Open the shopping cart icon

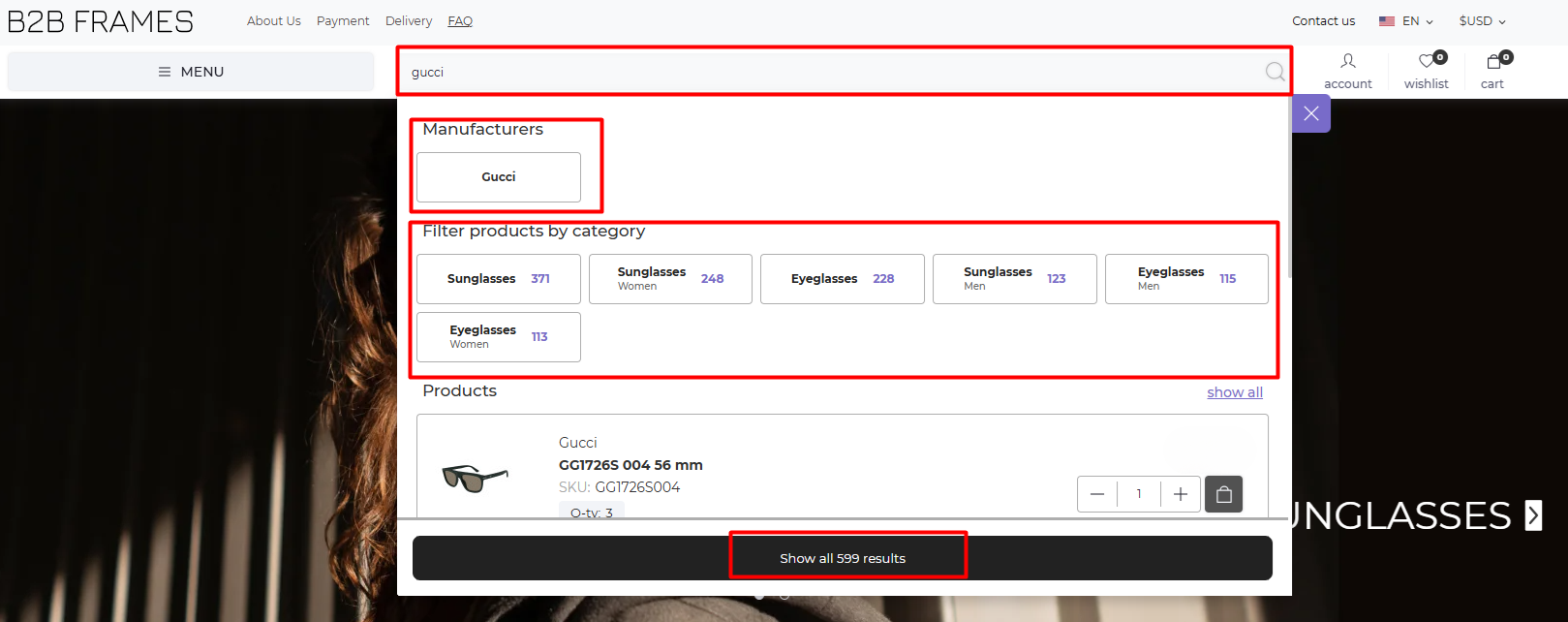click(1493, 62)
